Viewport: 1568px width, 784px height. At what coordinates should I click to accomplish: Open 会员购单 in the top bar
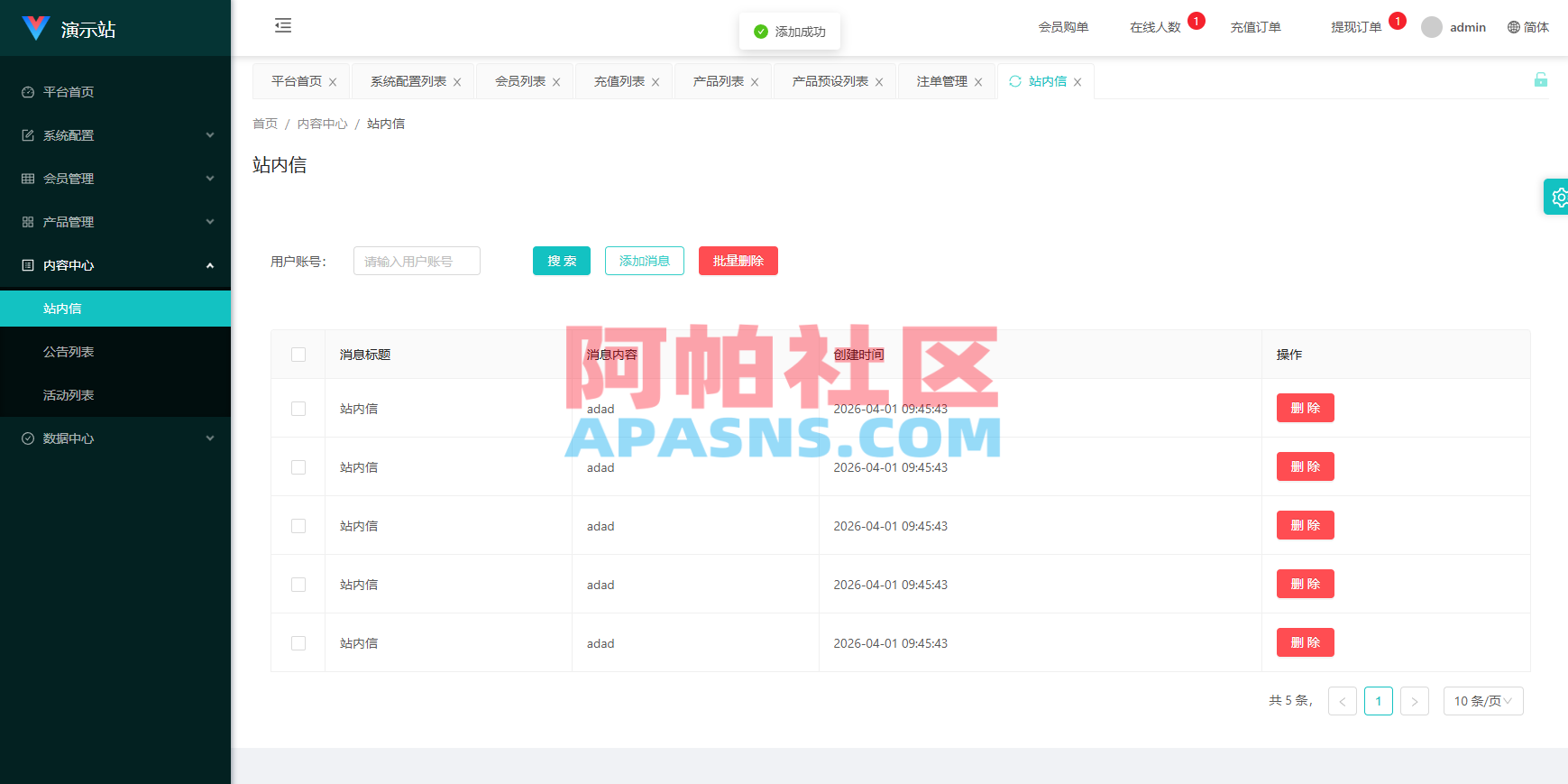tap(1063, 27)
